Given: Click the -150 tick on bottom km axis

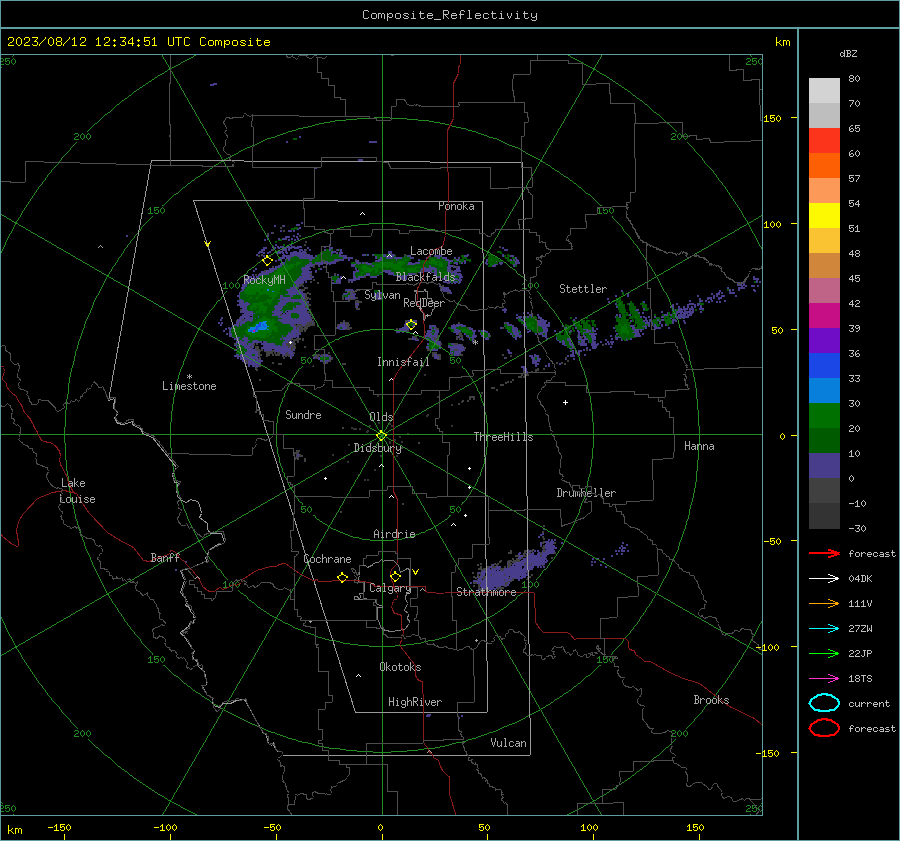Looking at the screenshot, I should (x=60, y=827).
